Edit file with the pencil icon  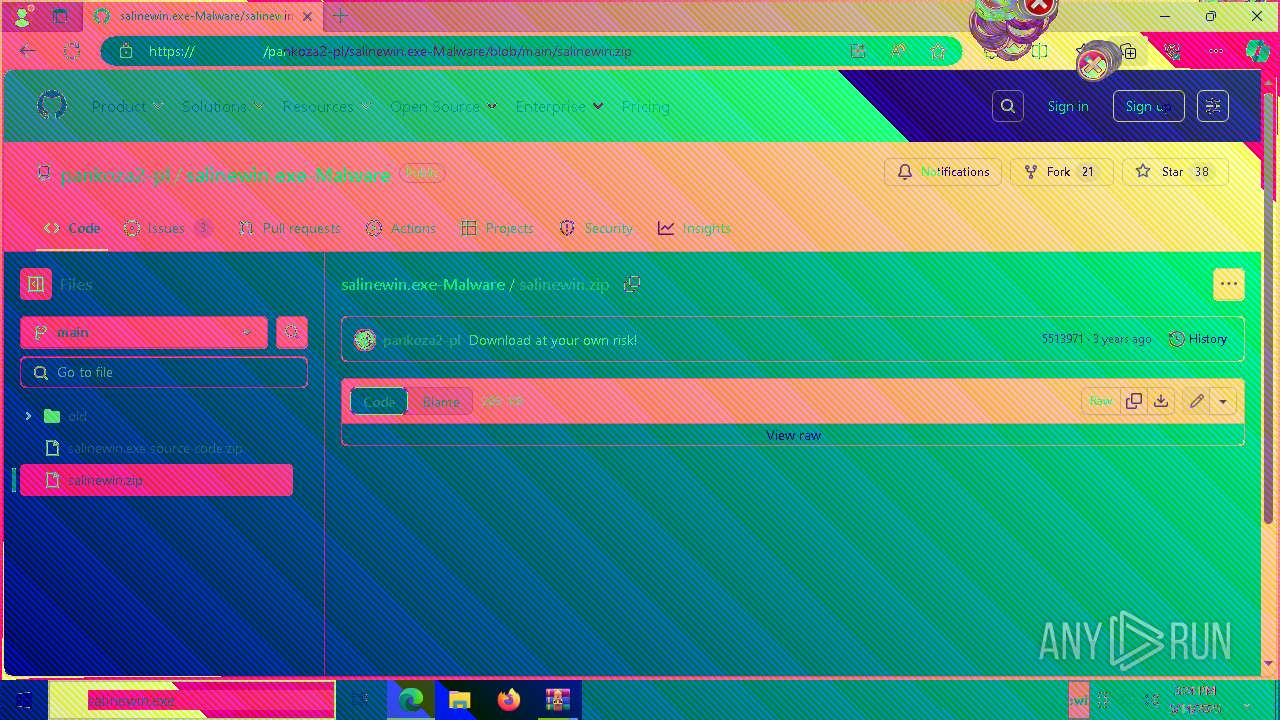click(1196, 401)
